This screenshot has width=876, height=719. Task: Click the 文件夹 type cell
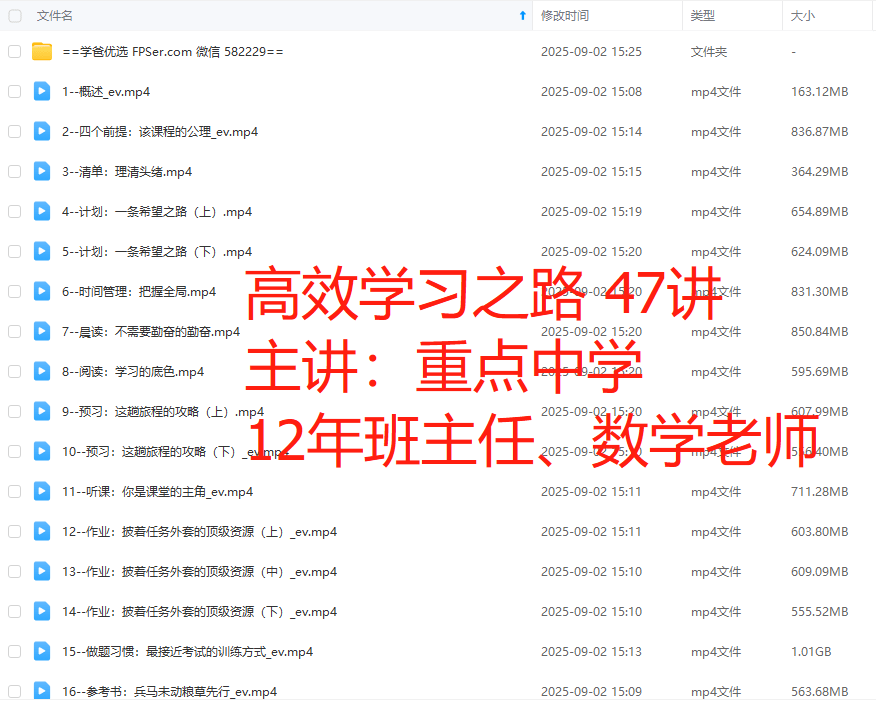point(709,51)
